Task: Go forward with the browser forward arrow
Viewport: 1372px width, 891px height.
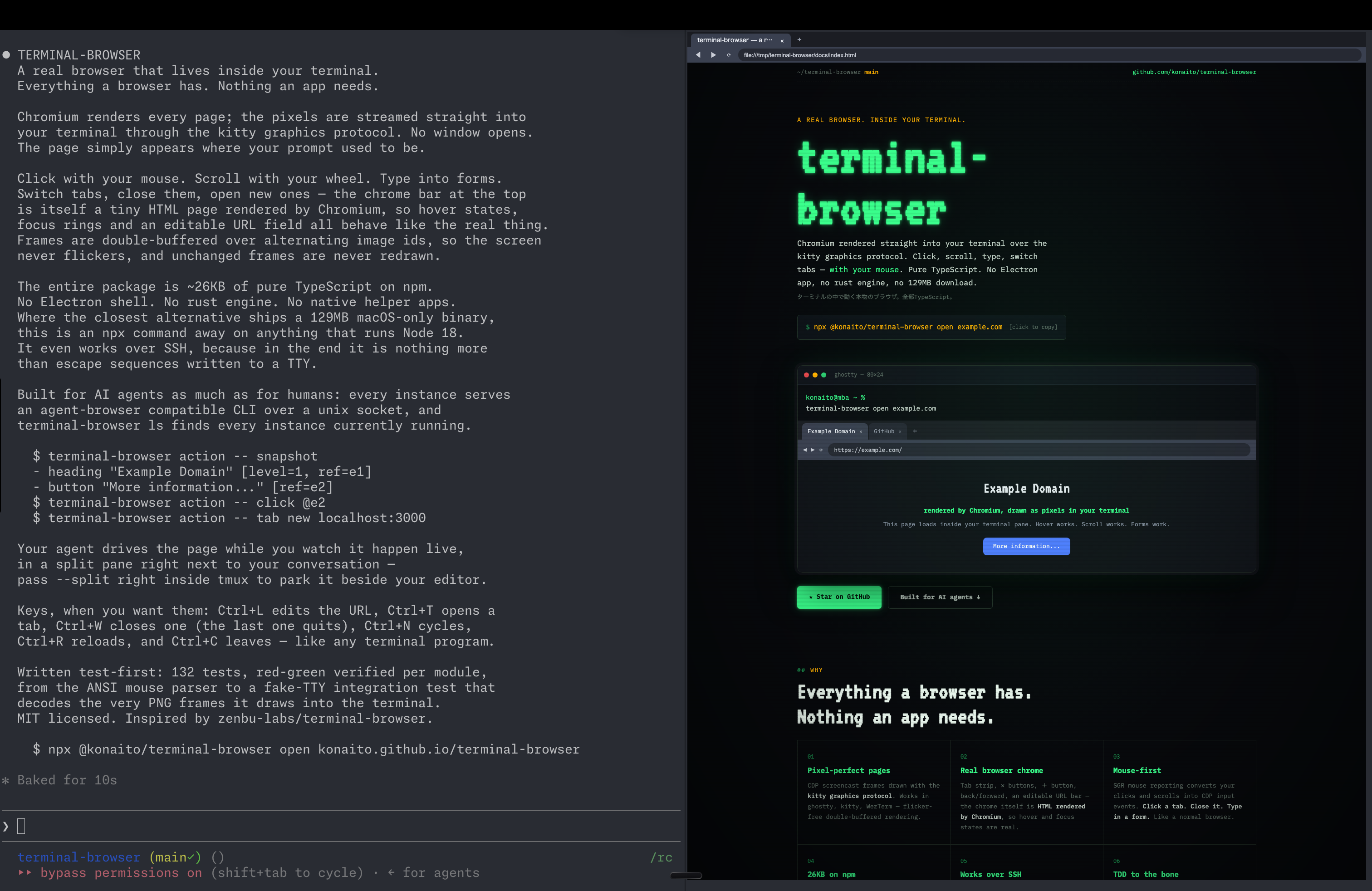Action: click(714, 55)
